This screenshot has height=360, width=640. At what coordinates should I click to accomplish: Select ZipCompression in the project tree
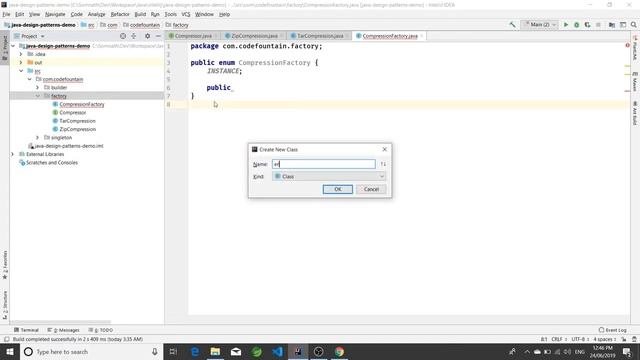click(x=78, y=129)
